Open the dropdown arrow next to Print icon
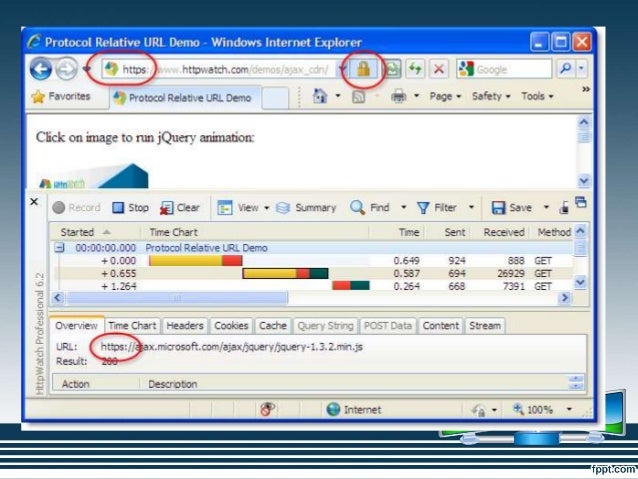 [416, 96]
